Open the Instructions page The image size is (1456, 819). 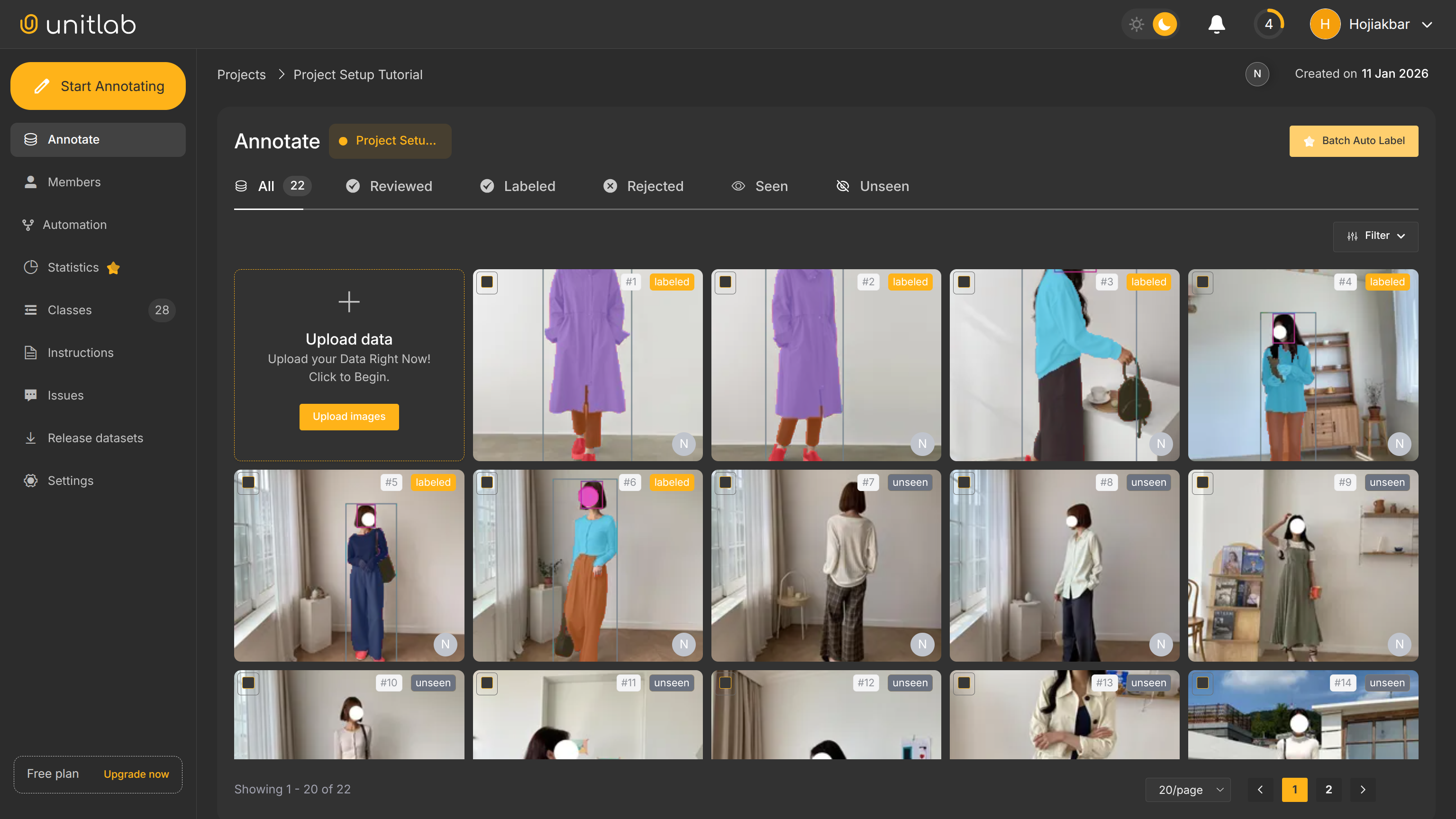click(80, 353)
